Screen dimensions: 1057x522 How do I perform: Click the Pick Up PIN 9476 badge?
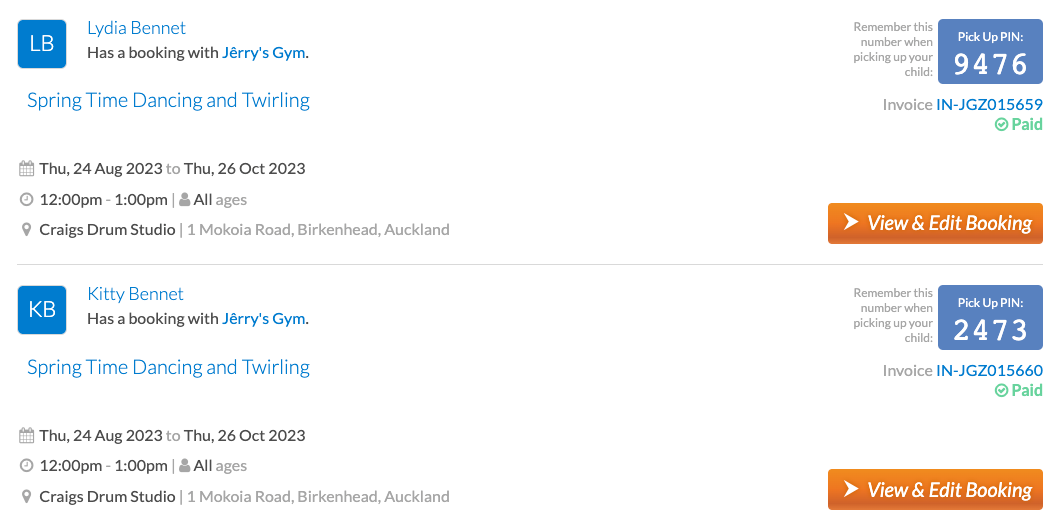(x=990, y=52)
